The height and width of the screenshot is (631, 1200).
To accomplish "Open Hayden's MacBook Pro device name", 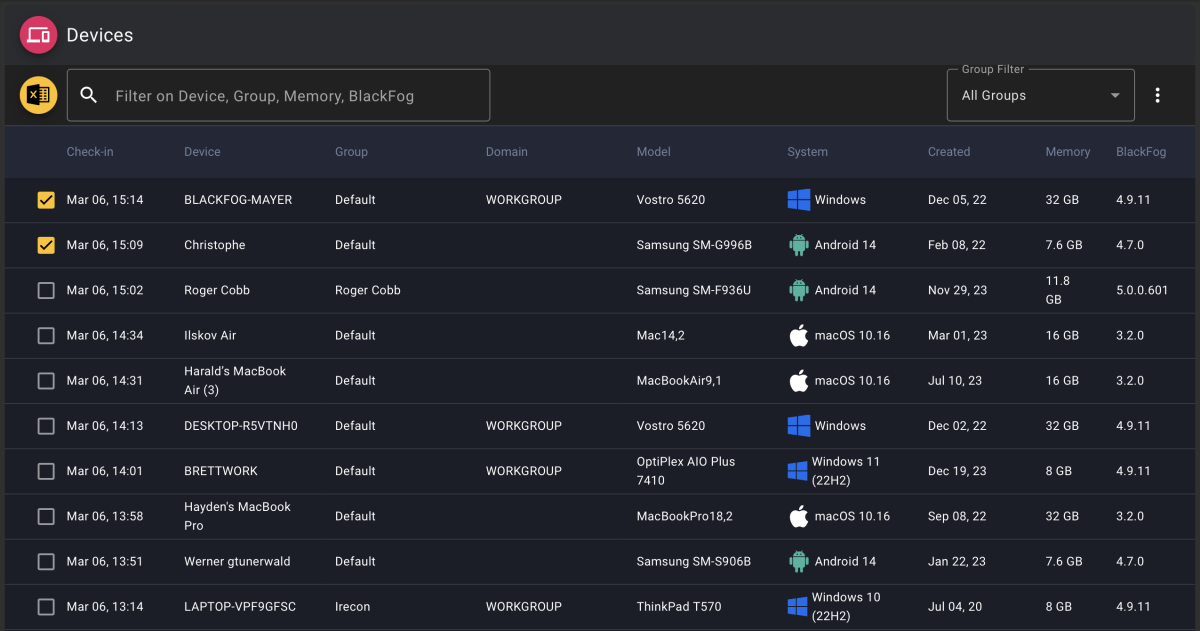I will pos(237,516).
